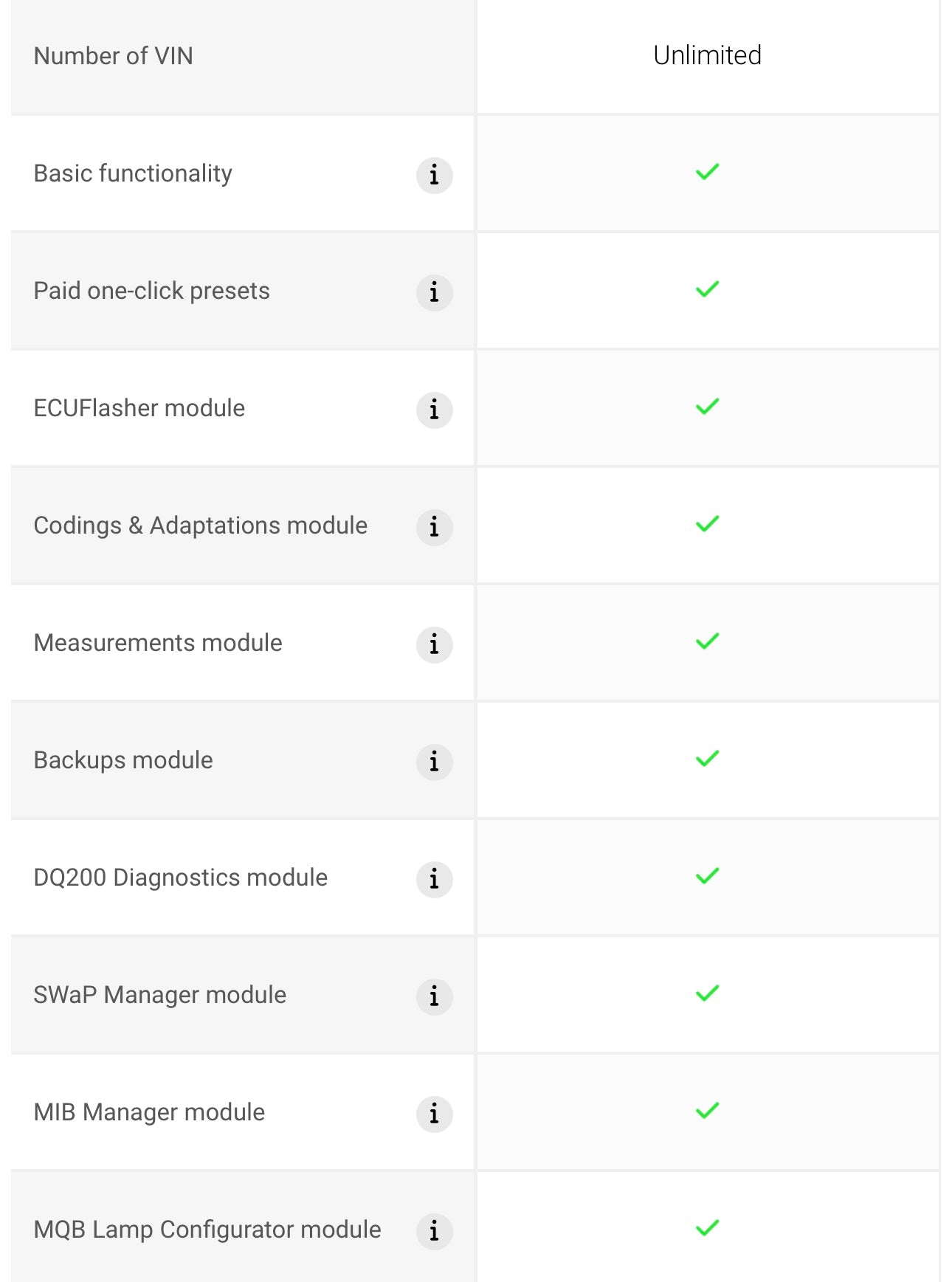Screen dimensions: 952x1282
Task: Click green checkmark for Basic functionality
Action: coord(707,172)
